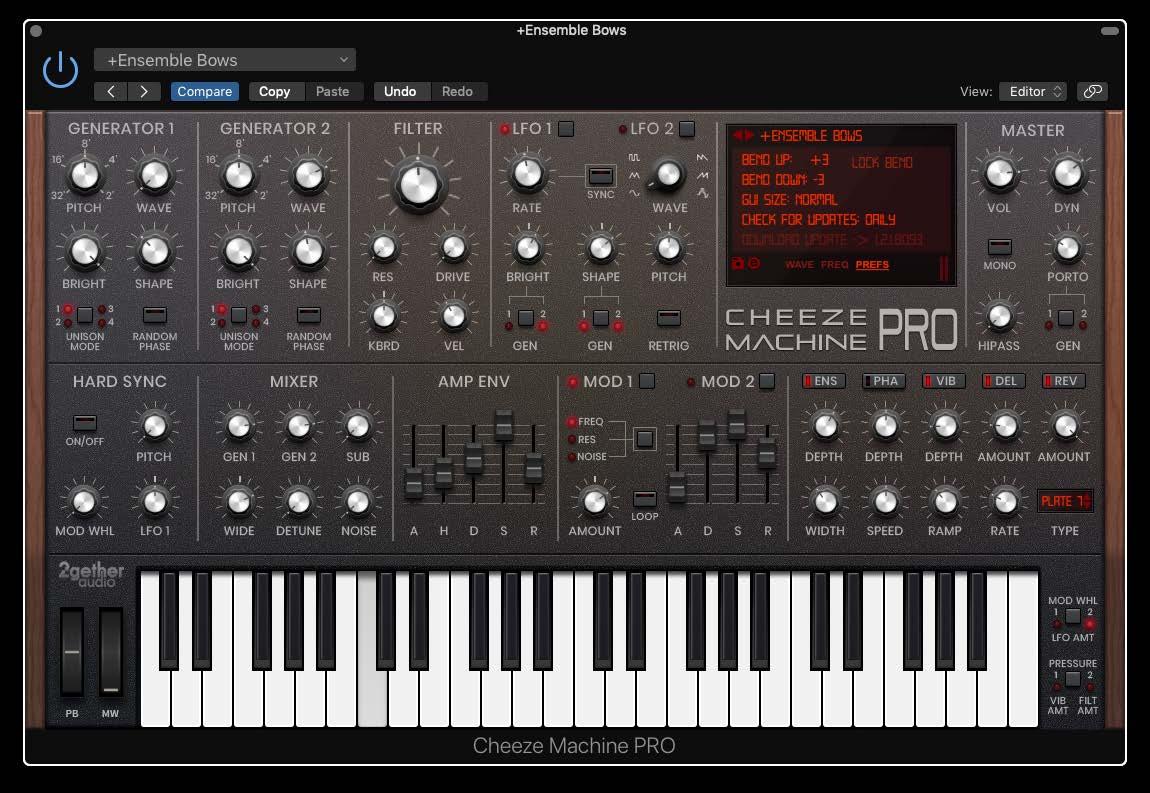Click the red right arrow in display

coord(749,136)
